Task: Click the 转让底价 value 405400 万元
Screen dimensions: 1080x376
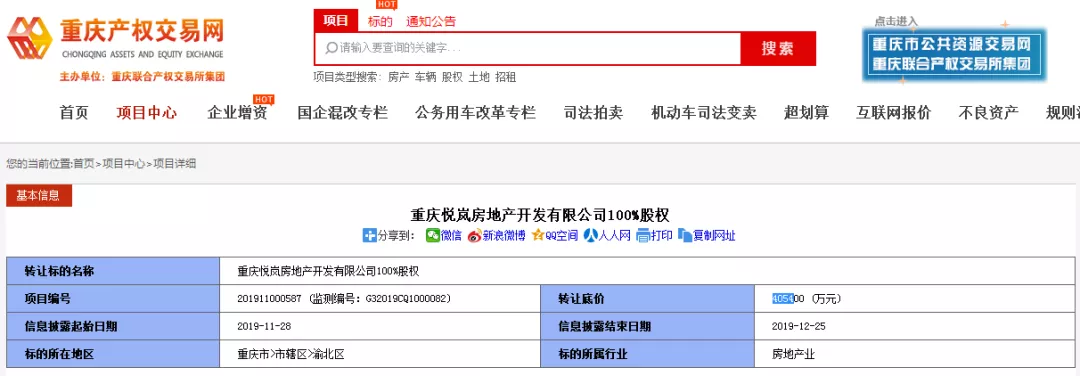Action: click(x=807, y=299)
